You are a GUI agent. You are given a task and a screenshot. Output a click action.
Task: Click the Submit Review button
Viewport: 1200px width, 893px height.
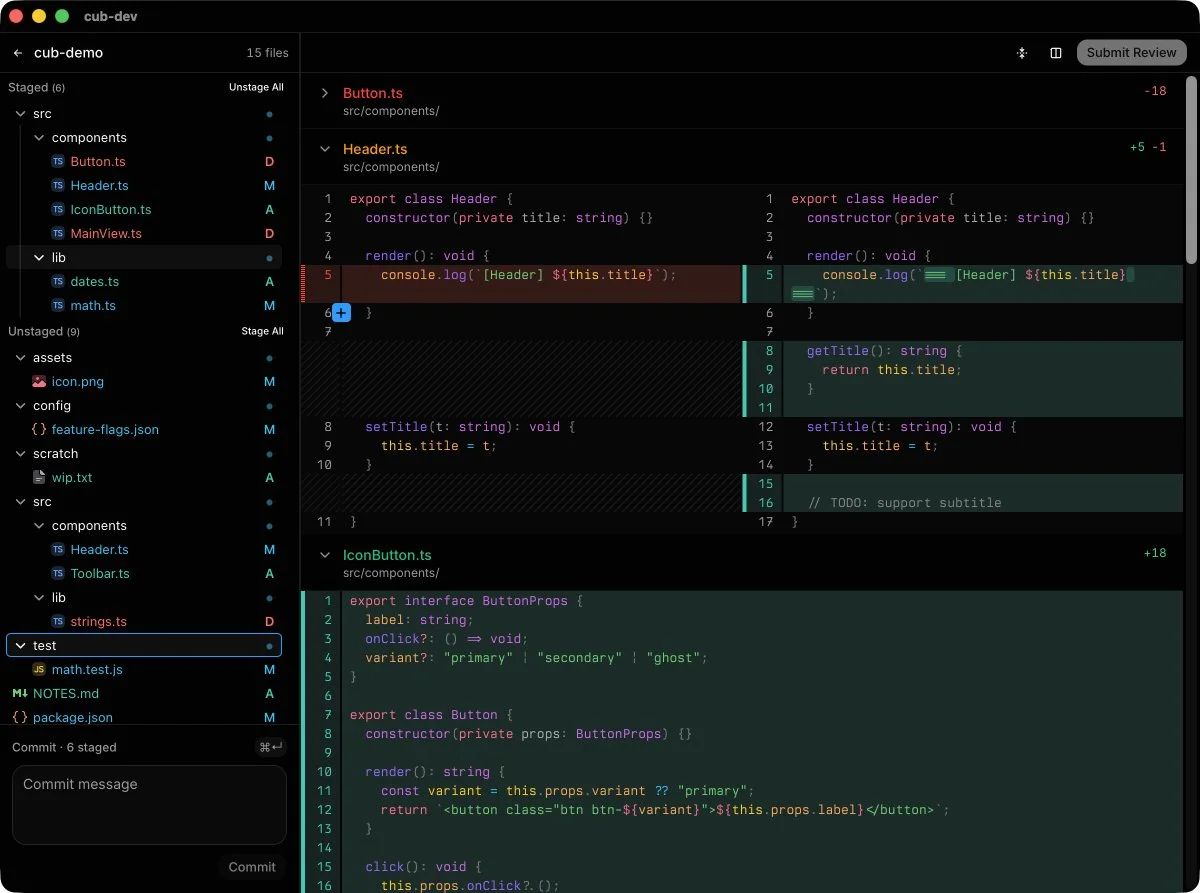click(1131, 53)
